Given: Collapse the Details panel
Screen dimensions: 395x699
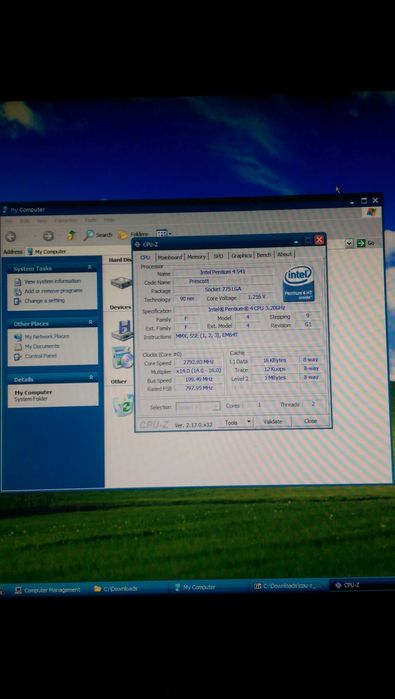Looking at the screenshot, I should tap(91, 378).
